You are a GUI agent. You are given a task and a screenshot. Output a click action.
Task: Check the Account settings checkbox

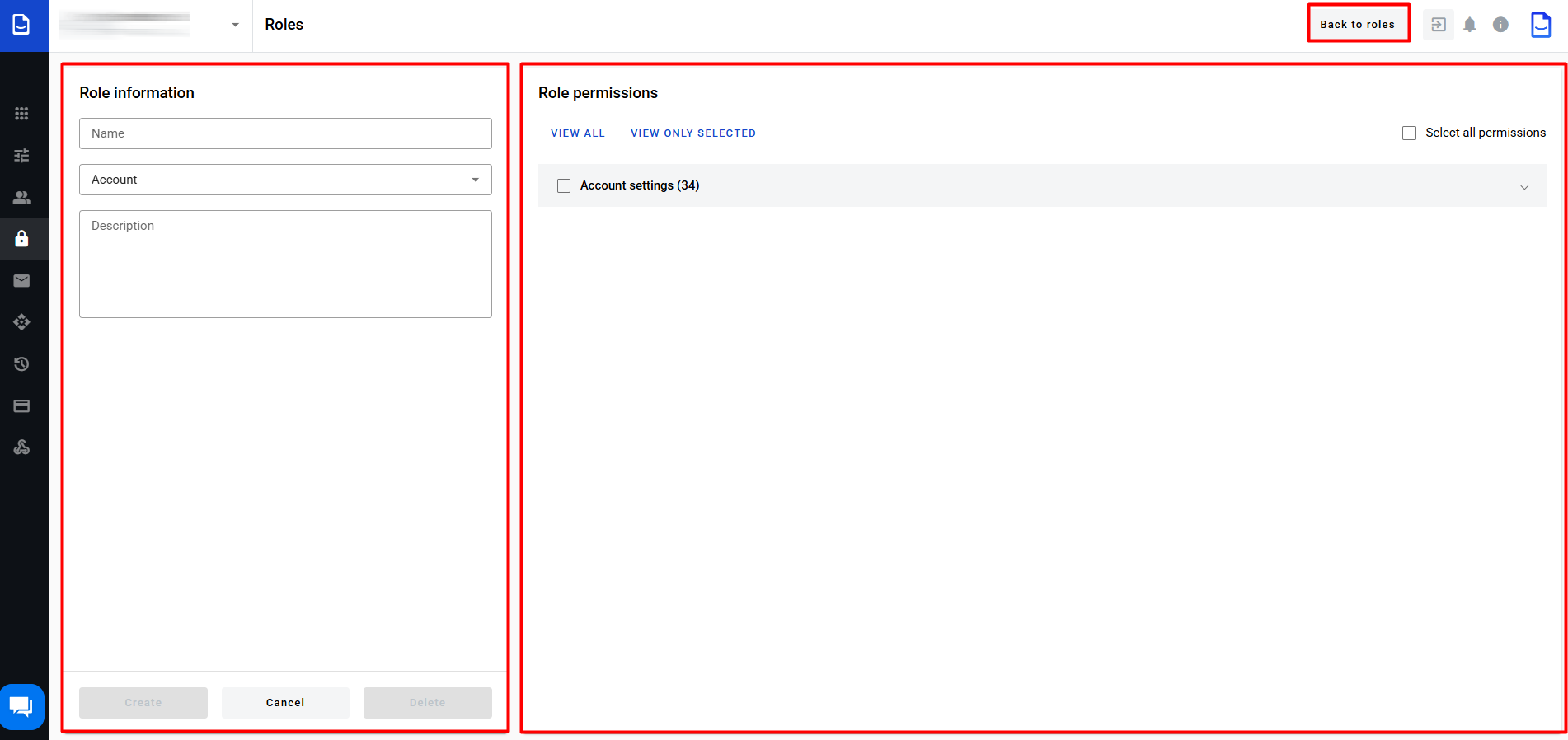pos(564,186)
